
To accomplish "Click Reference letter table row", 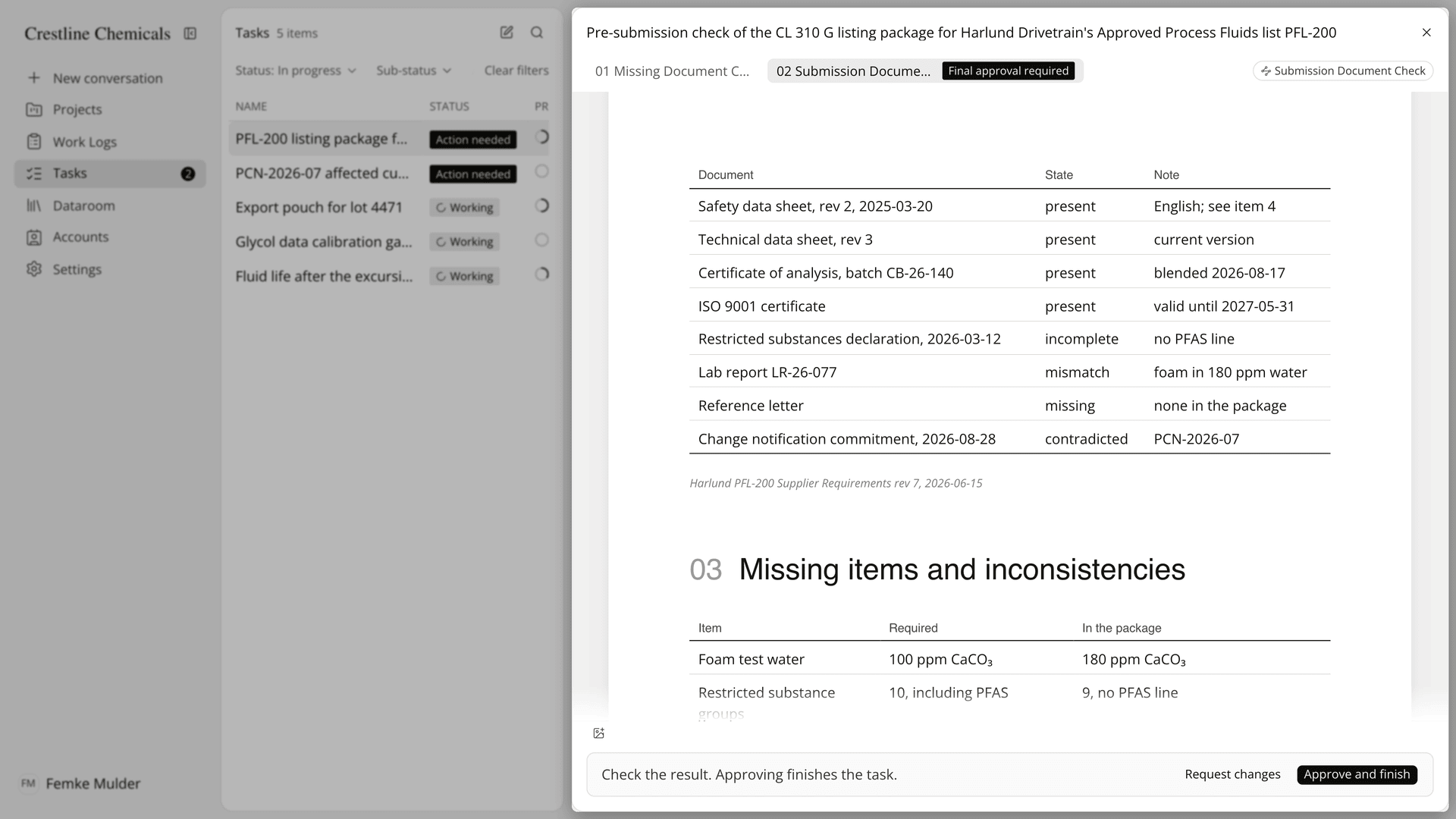I will pyautogui.click(x=1009, y=405).
